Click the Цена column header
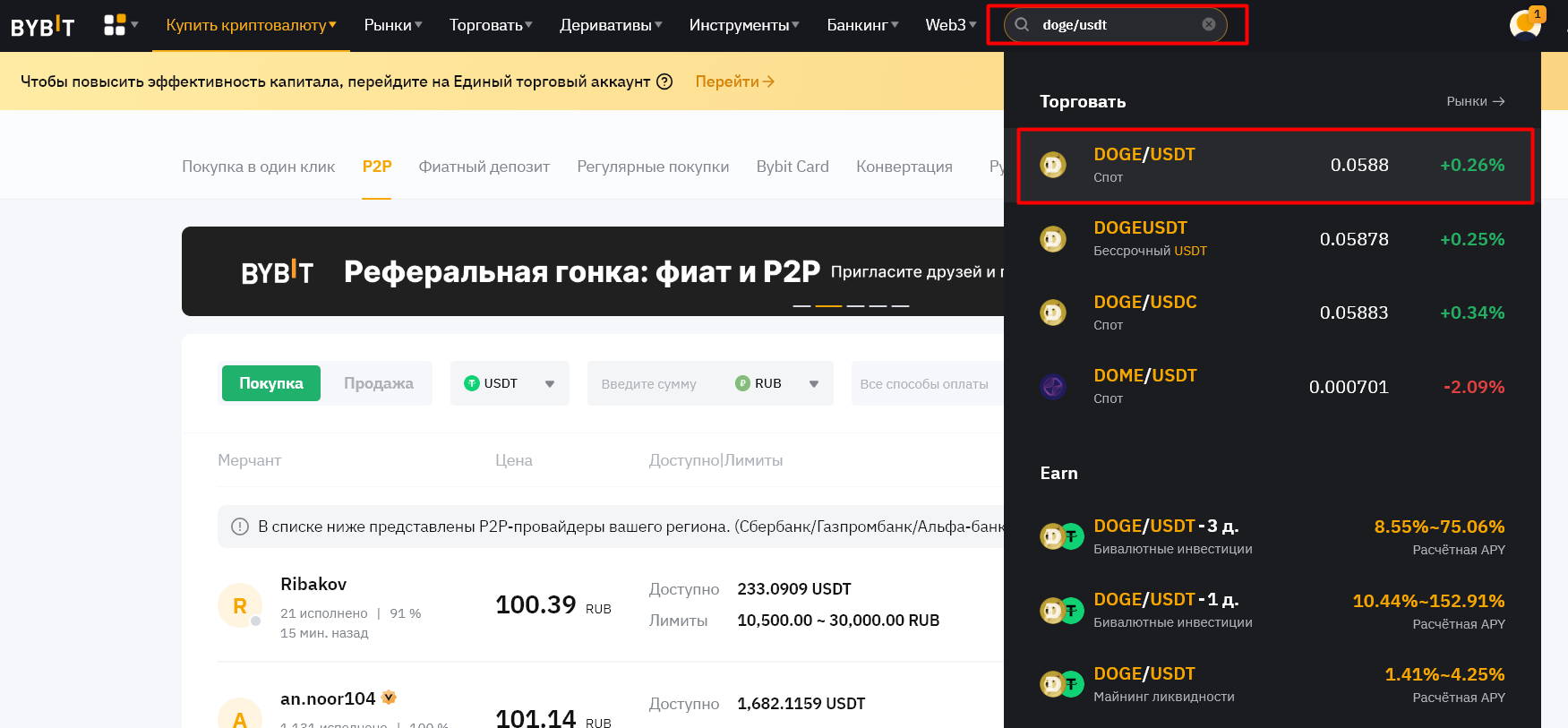The height and width of the screenshot is (728, 1568). coord(514,460)
